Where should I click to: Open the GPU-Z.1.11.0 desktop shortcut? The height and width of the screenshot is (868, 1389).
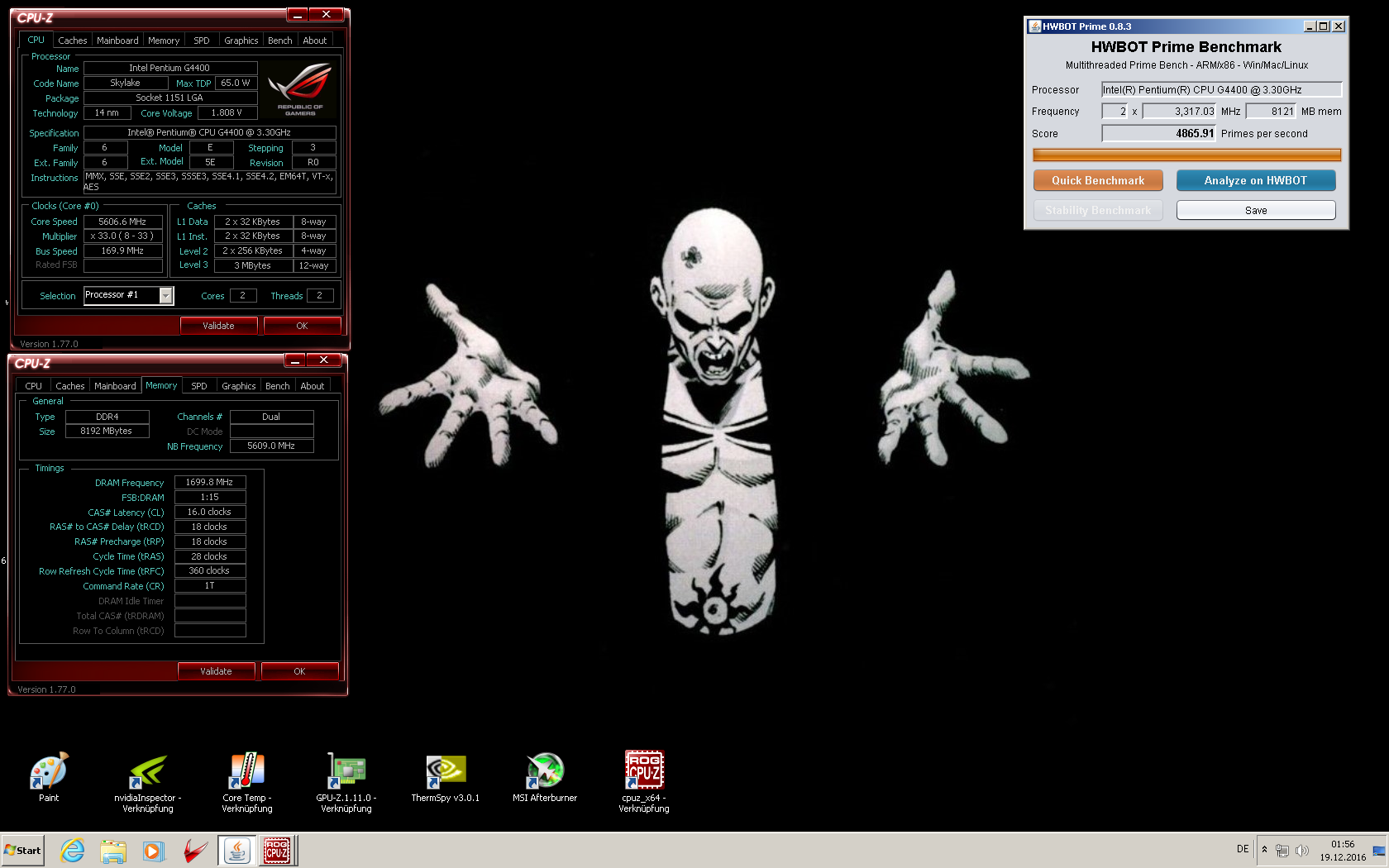346,782
